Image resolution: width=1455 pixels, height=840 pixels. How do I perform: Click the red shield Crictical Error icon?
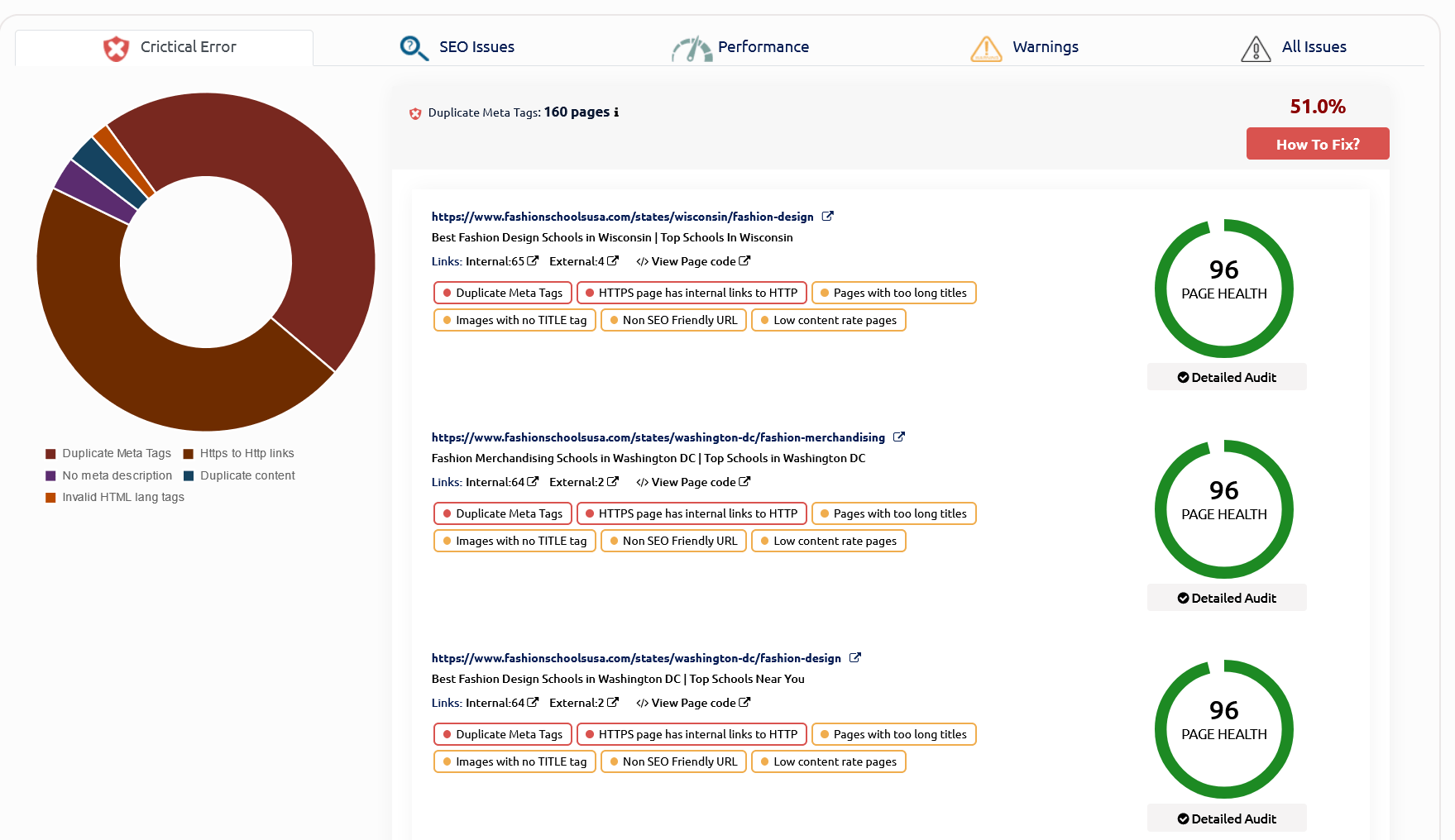117,48
